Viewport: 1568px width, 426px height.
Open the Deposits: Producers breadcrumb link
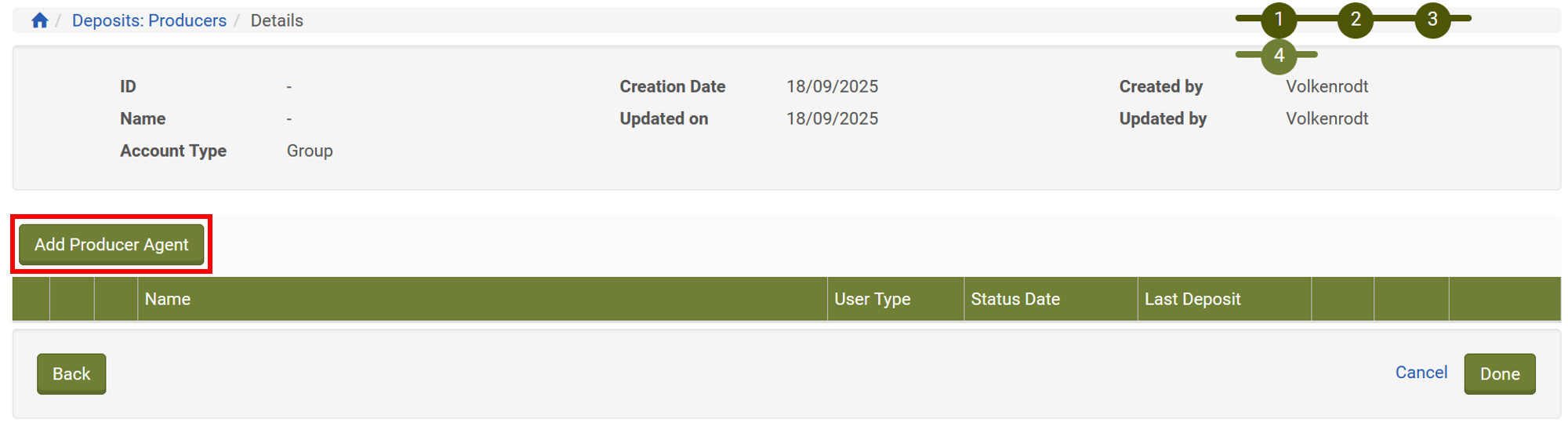[149, 20]
